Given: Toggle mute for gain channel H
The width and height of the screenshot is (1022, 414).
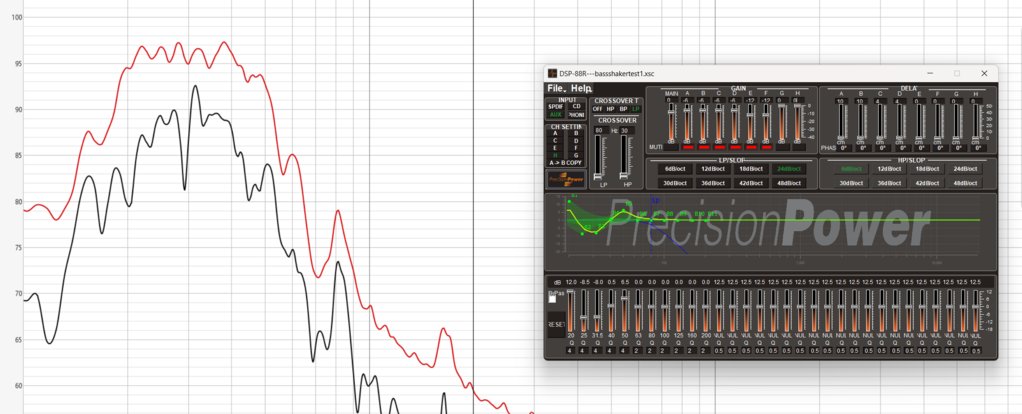Looking at the screenshot, I should (x=799, y=147).
